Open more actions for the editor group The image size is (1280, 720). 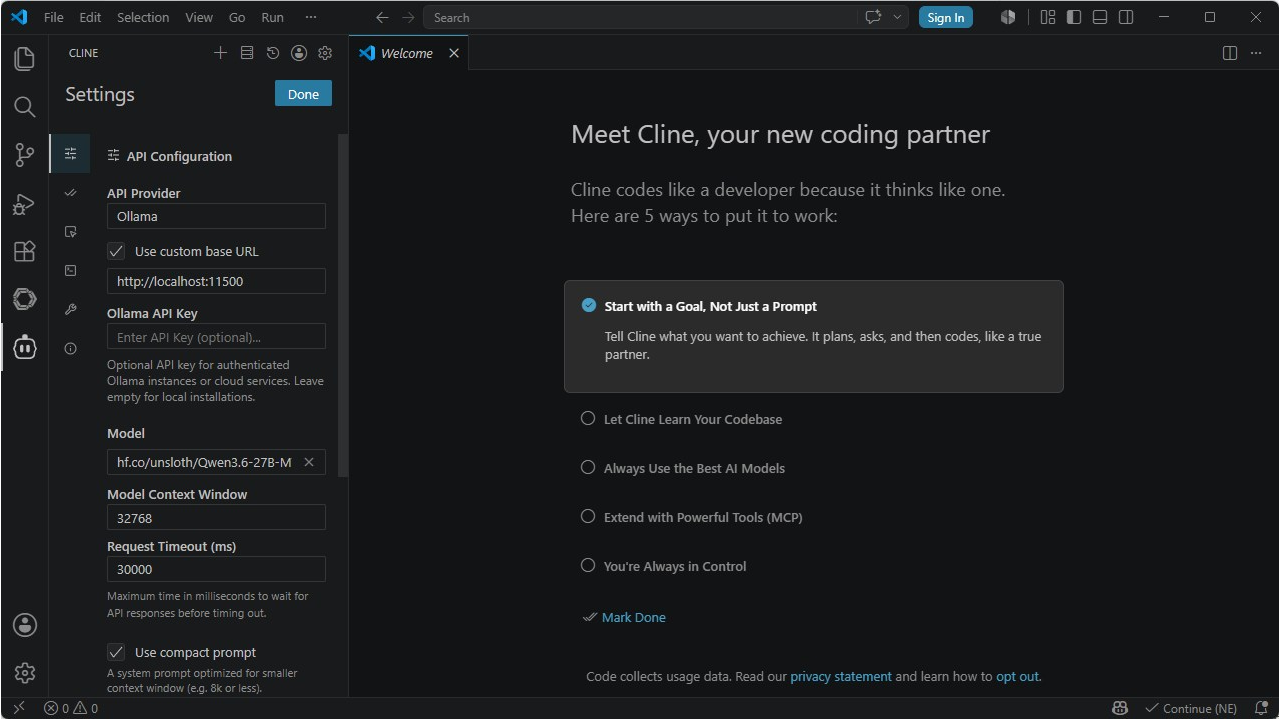pyautogui.click(x=1256, y=53)
